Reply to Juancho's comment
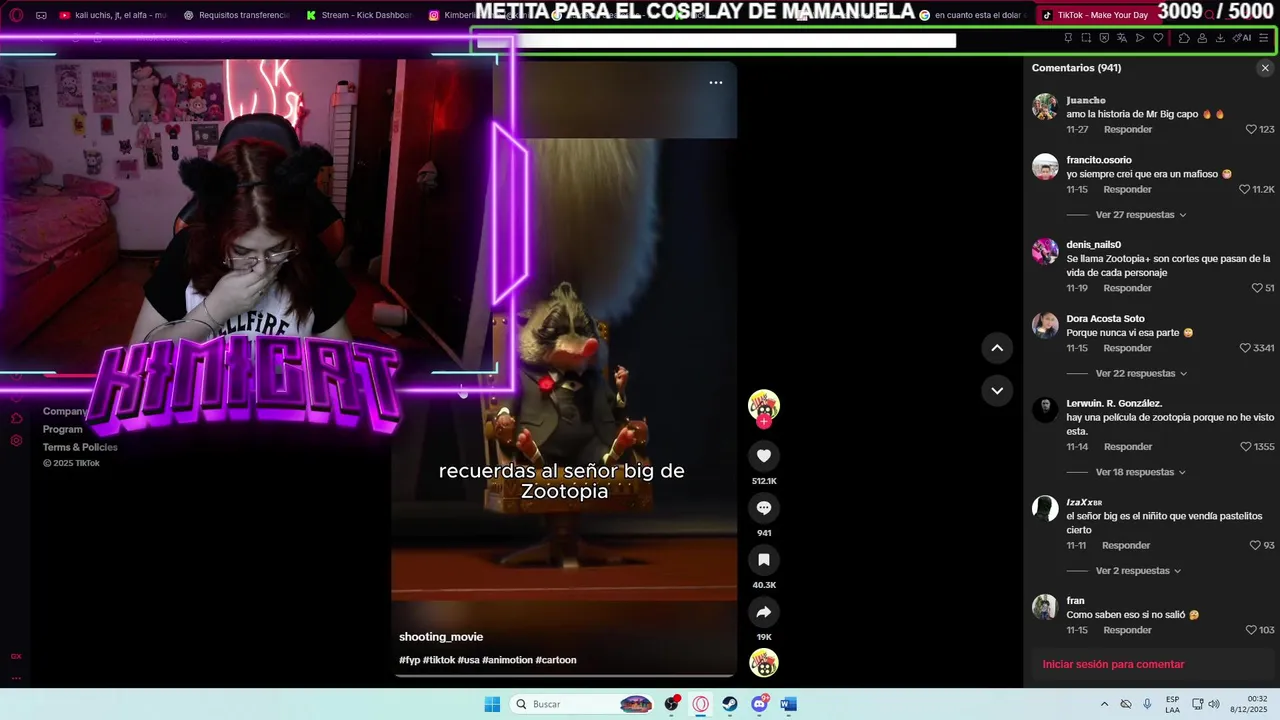Viewport: 1280px width, 720px height. pos(1128,130)
